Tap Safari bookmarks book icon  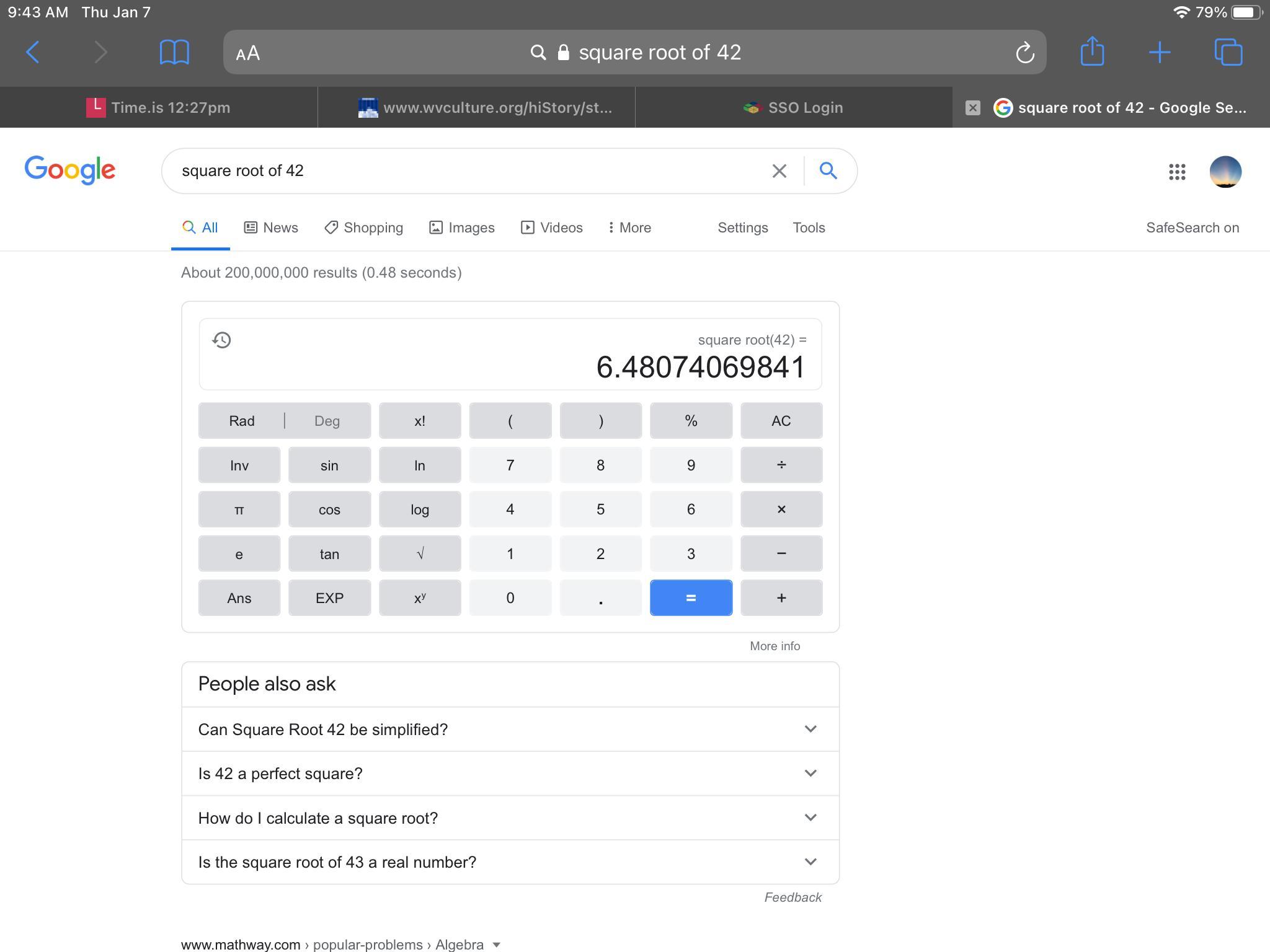174,52
